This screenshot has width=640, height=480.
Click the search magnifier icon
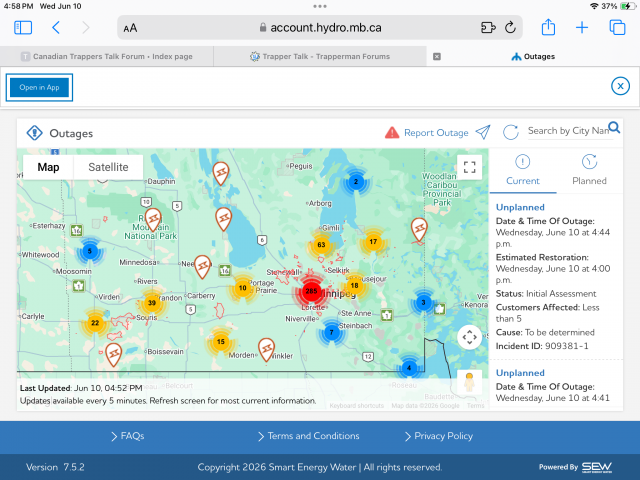pos(614,128)
